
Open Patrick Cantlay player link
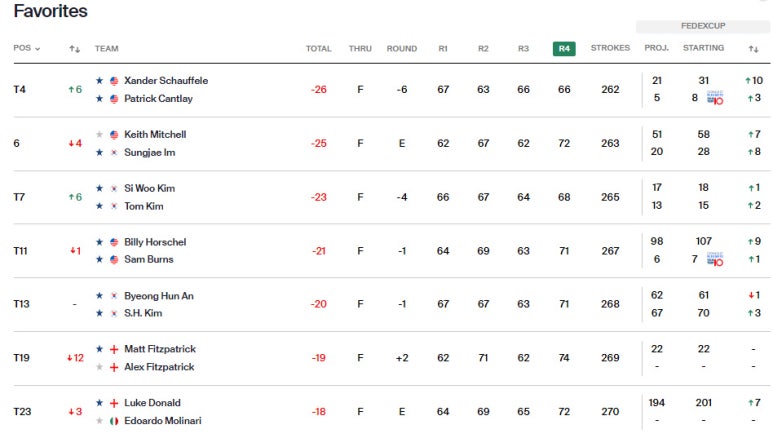158,99
